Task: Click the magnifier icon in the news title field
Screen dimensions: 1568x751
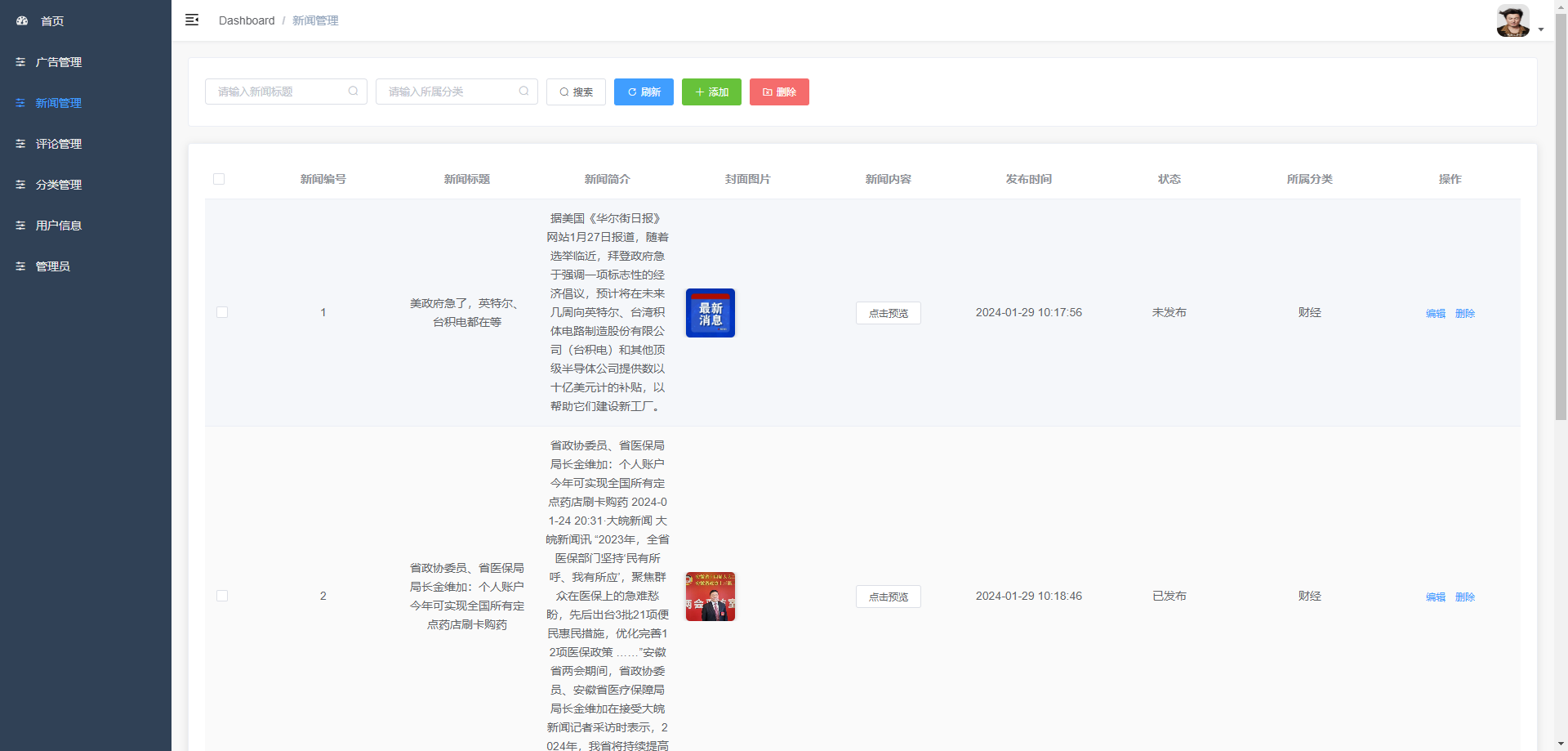Action: point(353,92)
